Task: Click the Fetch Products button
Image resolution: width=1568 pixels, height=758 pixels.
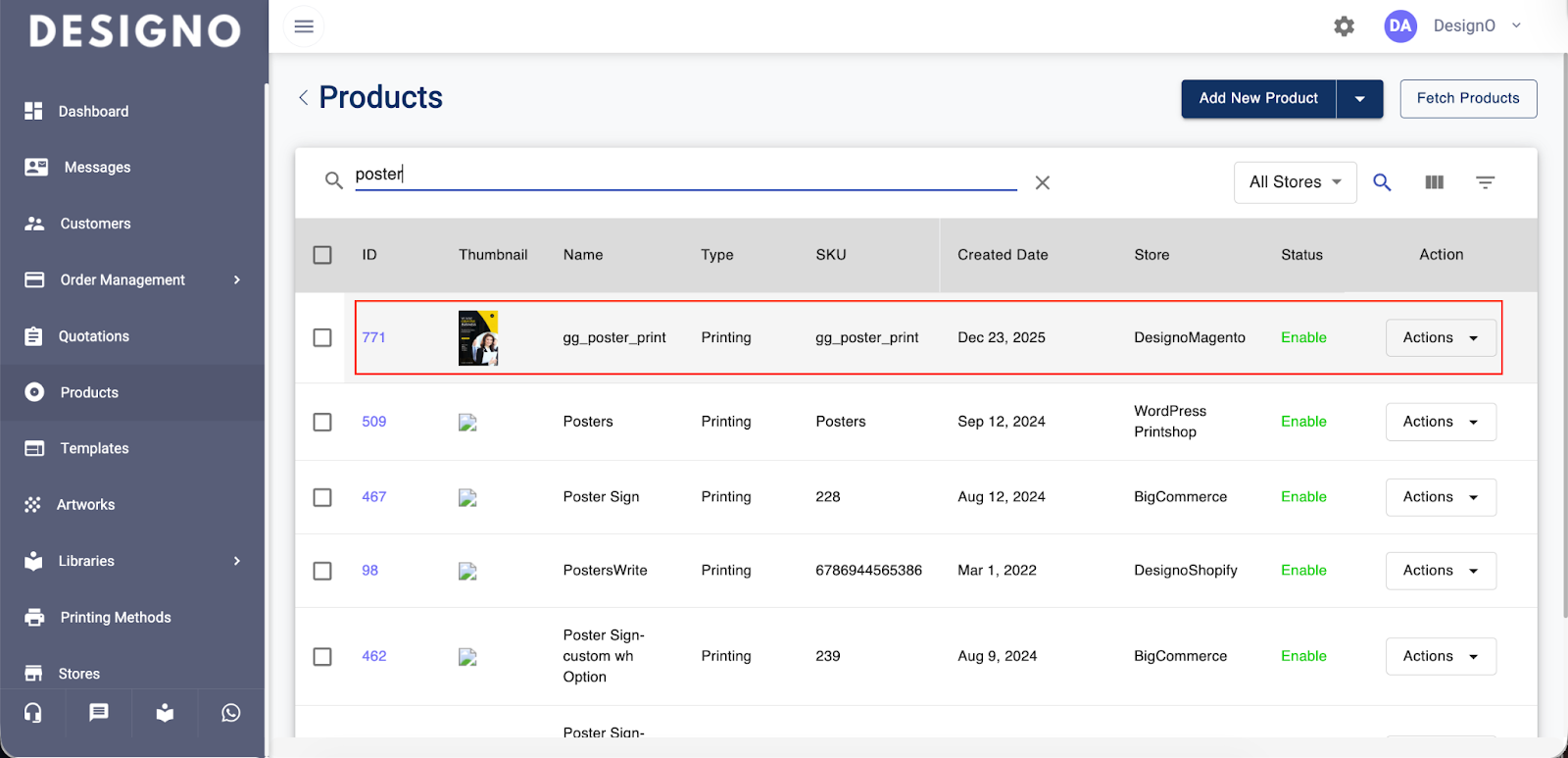Action: click(x=1467, y=99)
